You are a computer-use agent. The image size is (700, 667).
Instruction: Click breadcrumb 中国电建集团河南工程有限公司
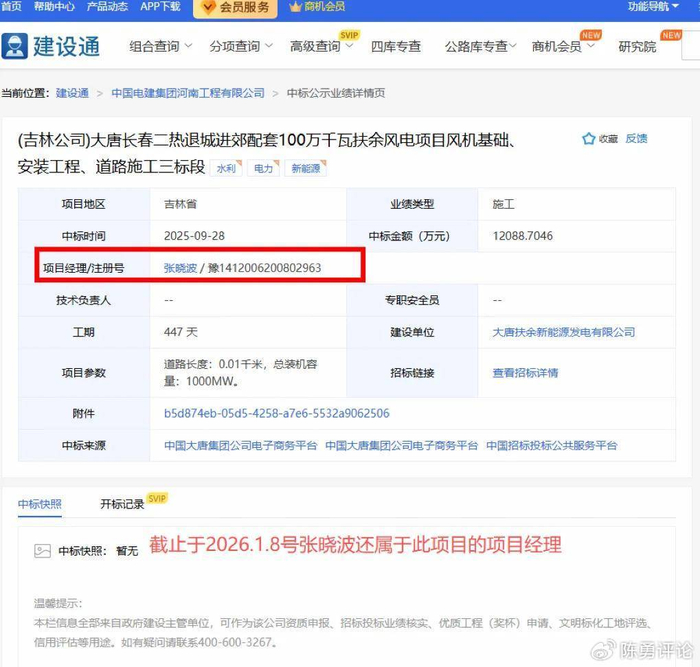point(188,93)
